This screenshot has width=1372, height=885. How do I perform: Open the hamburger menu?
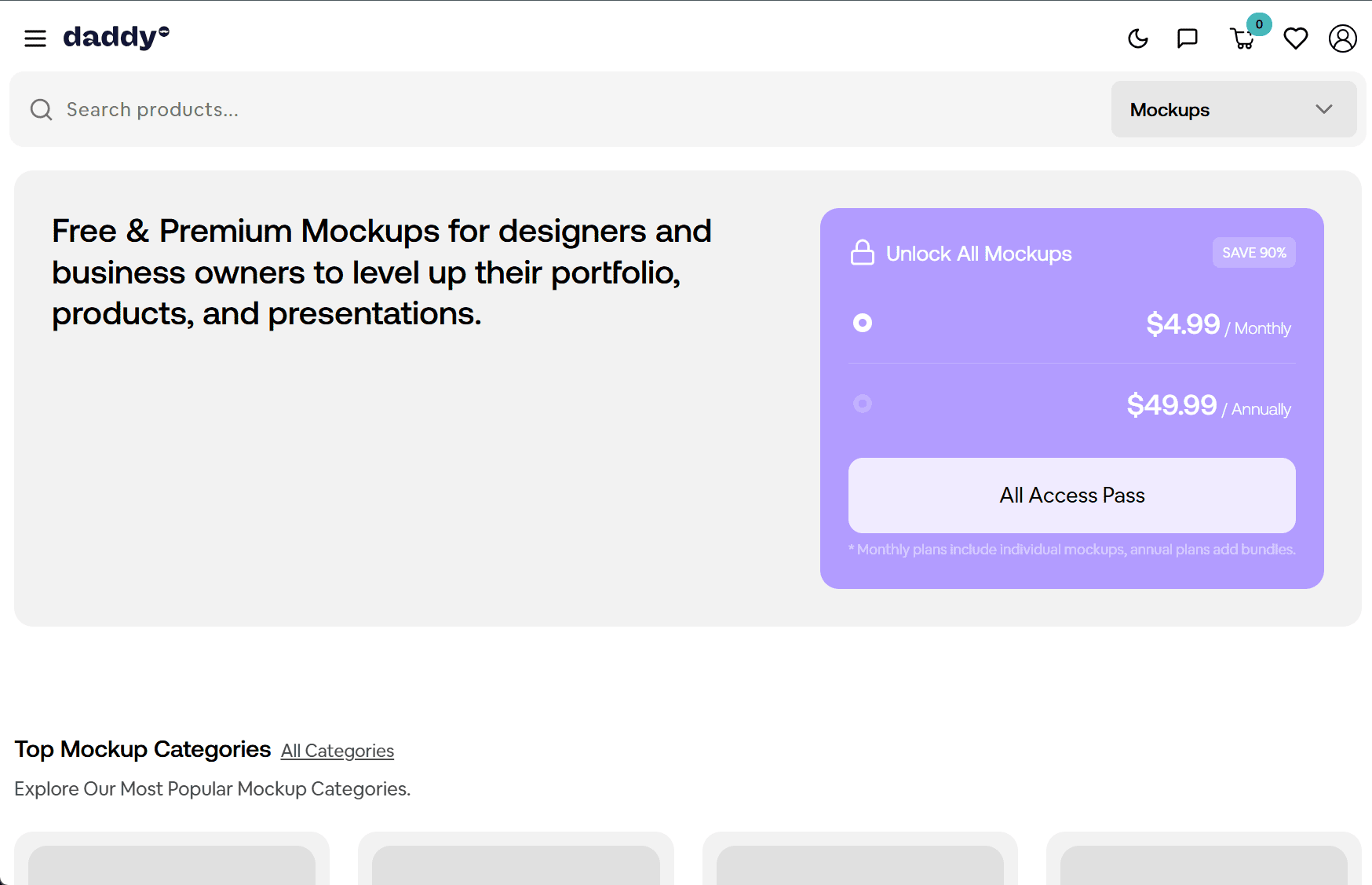coord(35,38)
